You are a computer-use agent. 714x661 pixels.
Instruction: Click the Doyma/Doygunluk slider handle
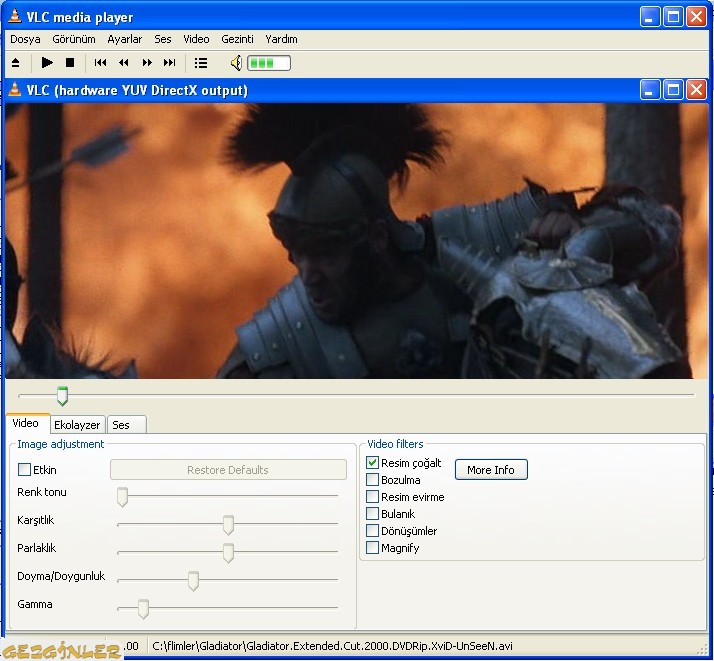coord(193,581)
